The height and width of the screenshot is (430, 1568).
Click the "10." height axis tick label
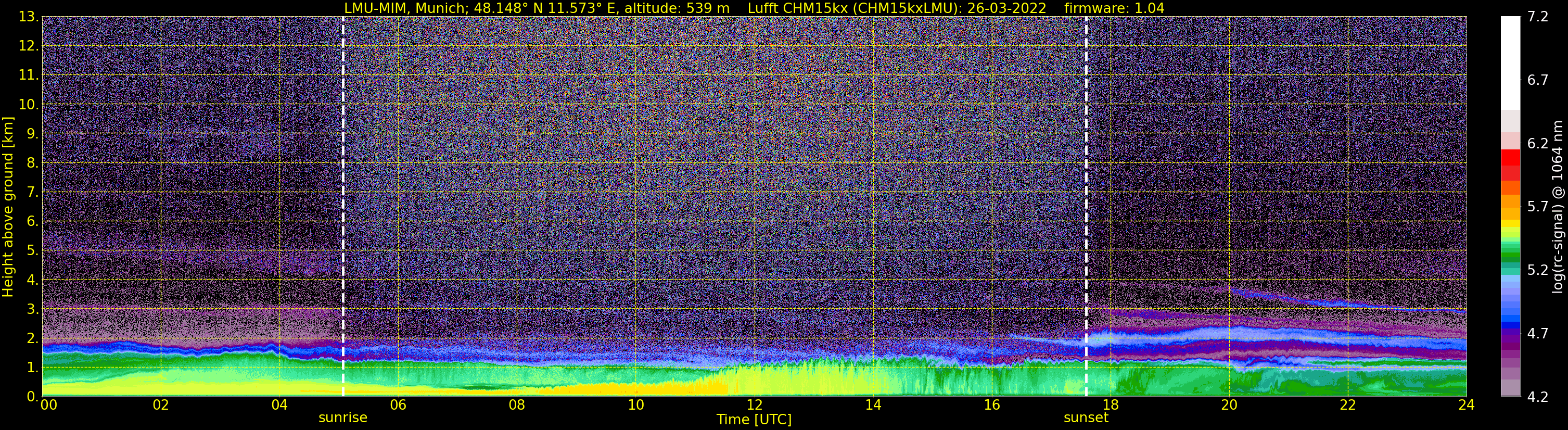coord(29,105)
